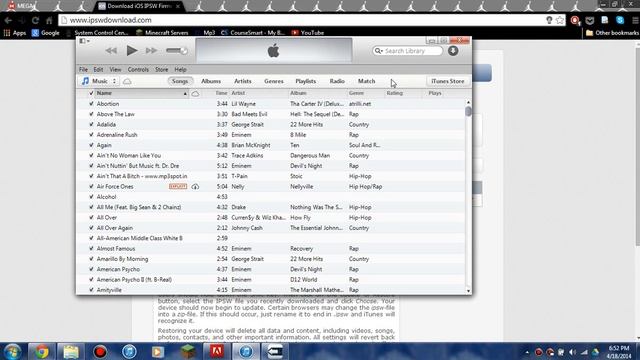640x360 pixels.
Task: Adjust the iTunes volume slider
Action: pos(177,51)
